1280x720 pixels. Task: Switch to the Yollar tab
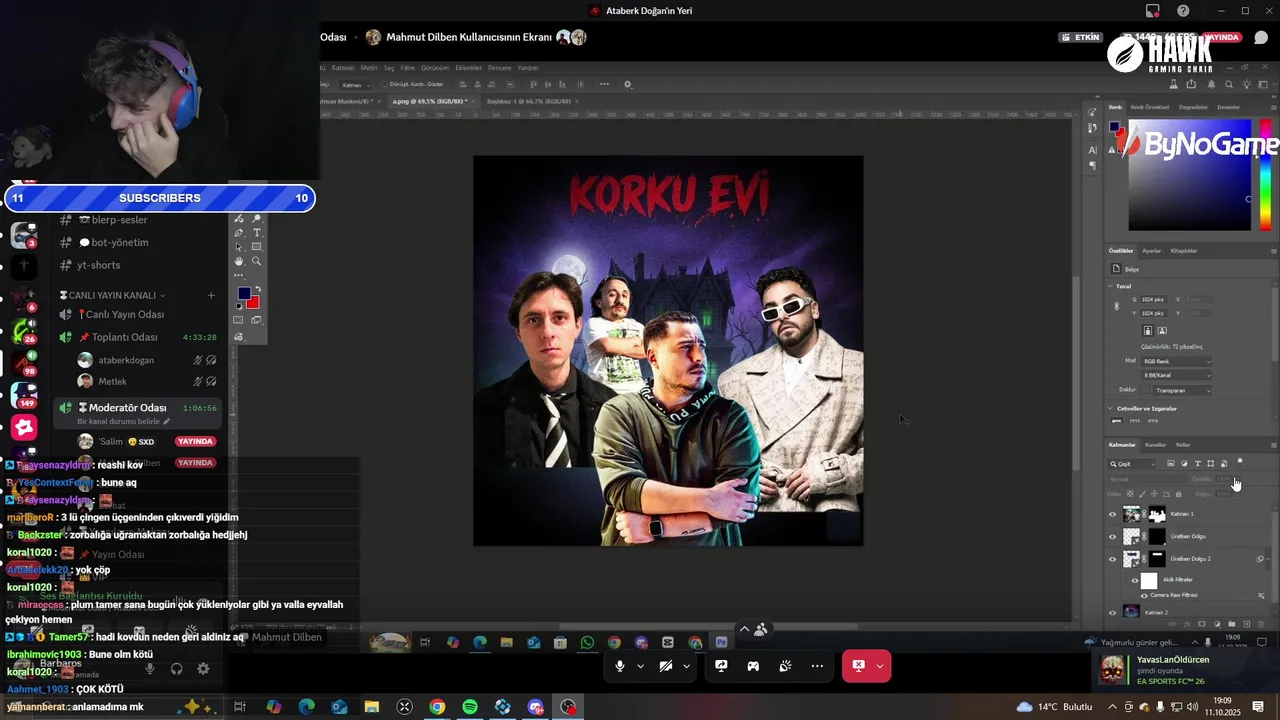pyautogui.click(x=1183, y=445)
